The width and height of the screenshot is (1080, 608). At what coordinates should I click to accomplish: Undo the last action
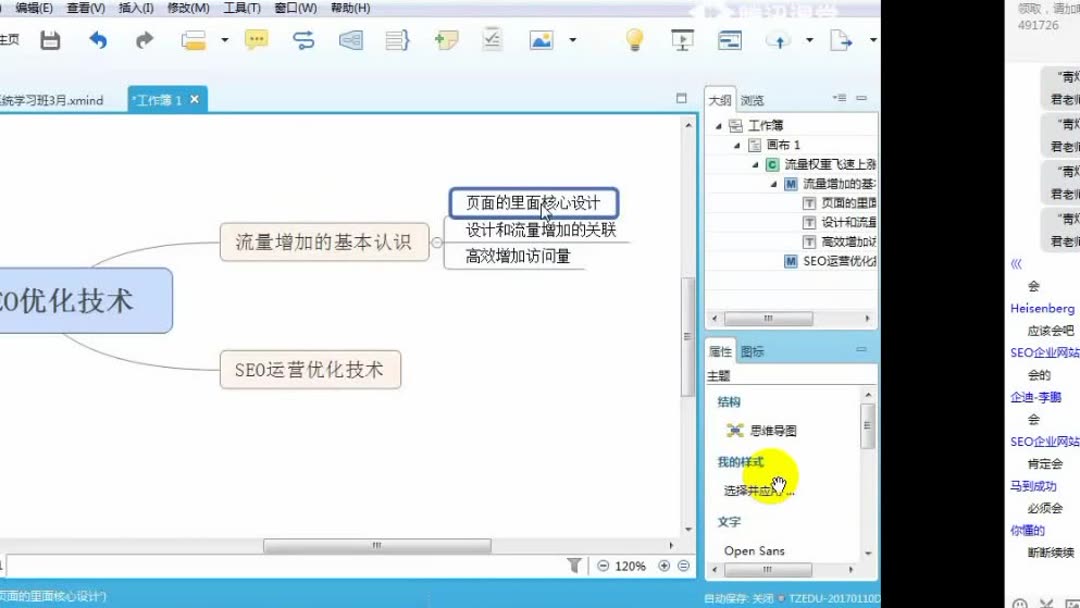[x=98, y=41]
